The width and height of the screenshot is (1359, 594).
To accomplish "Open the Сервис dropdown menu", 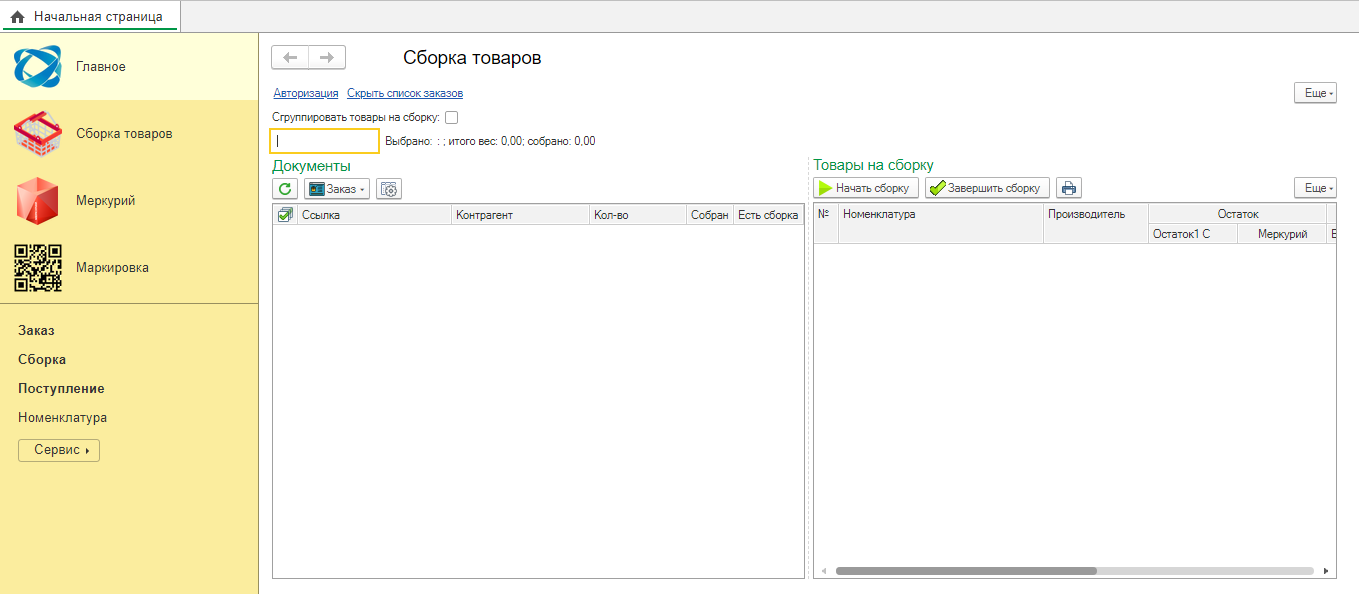I will click(x=59, y=451).
